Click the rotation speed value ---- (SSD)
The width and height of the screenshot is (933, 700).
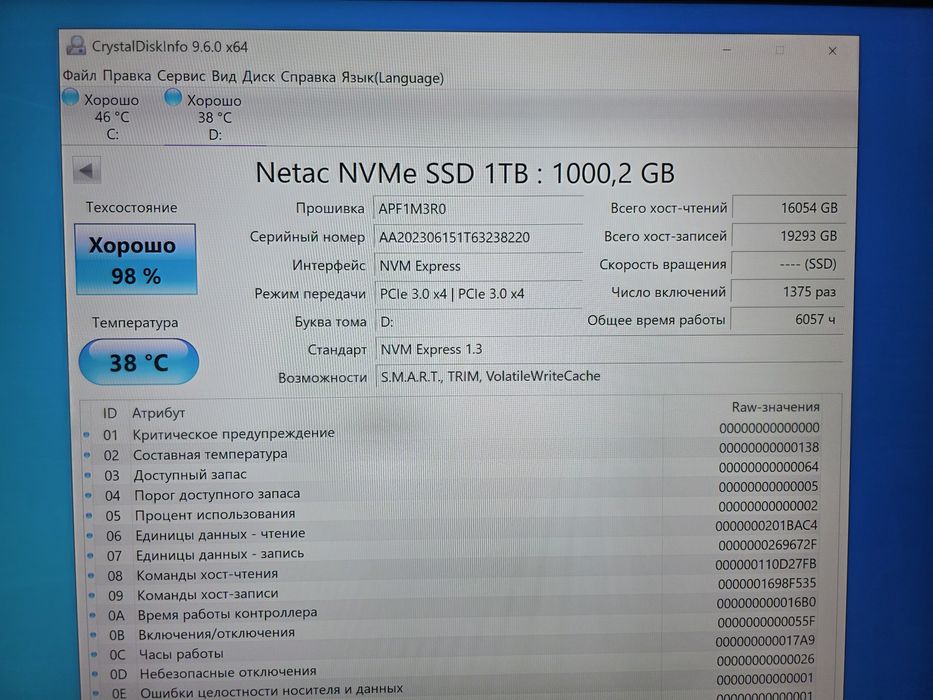click(788, 264)
